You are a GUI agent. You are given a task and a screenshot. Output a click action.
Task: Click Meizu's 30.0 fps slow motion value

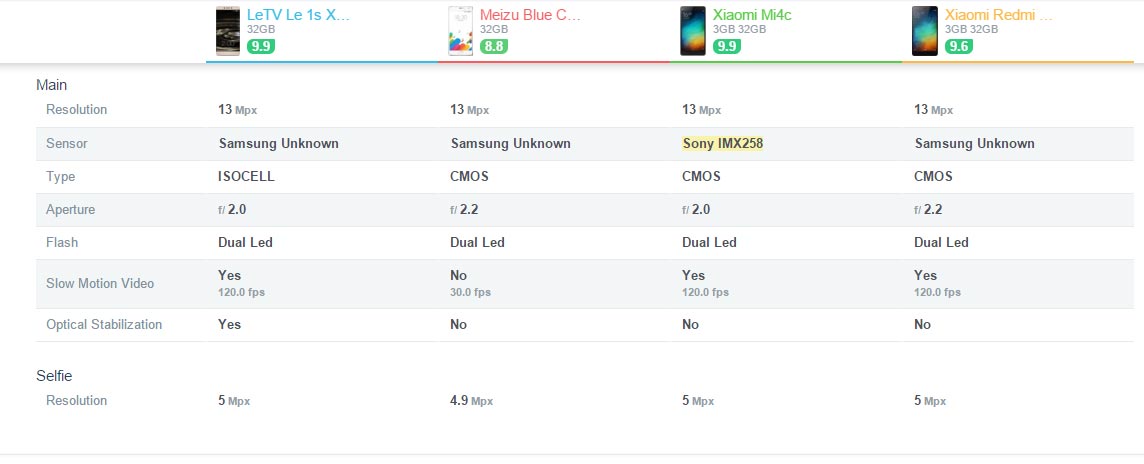tap(471, 293)
